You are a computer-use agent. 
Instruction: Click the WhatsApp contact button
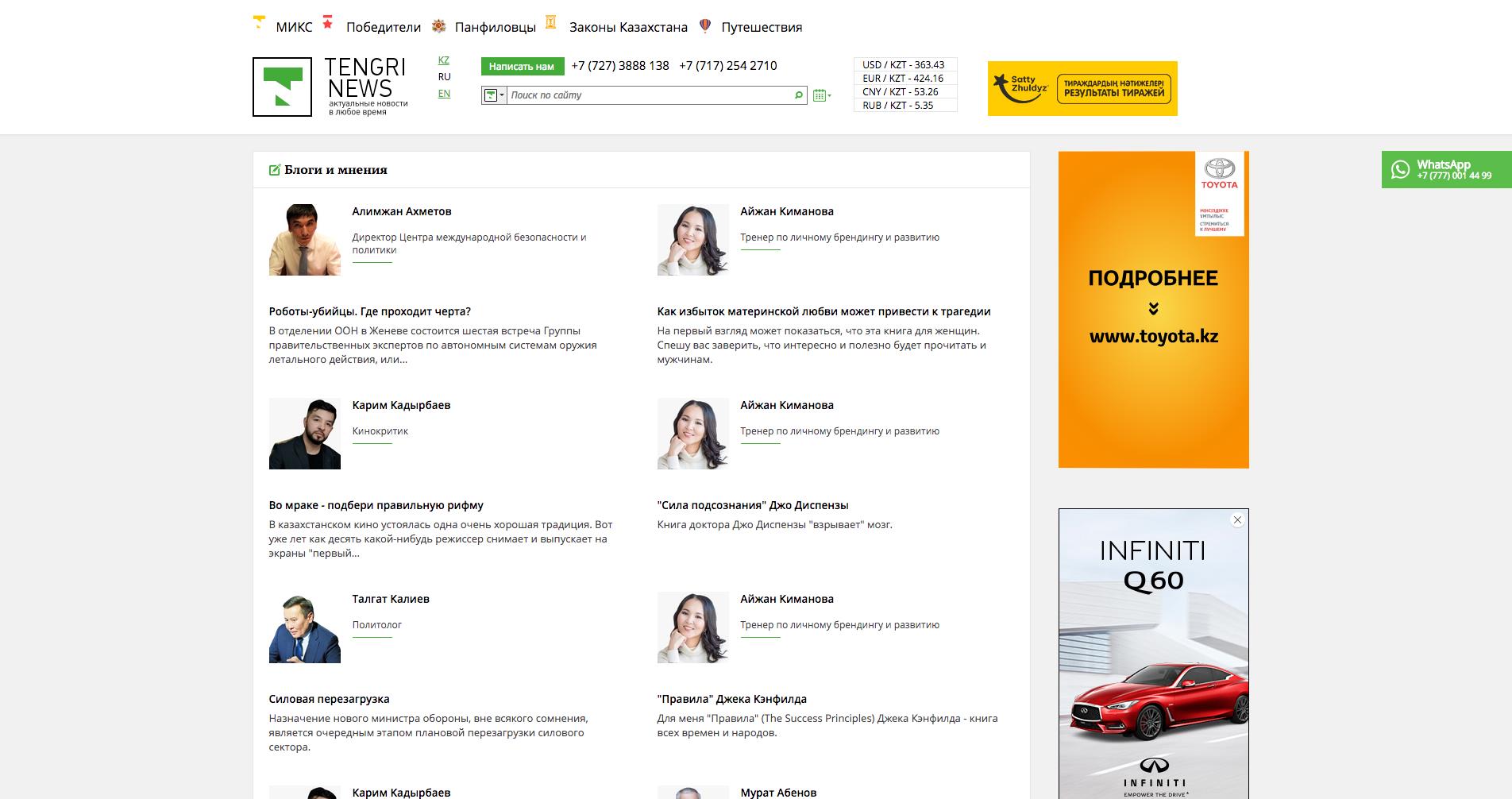pyautogui.click(x=1446, y=170)
